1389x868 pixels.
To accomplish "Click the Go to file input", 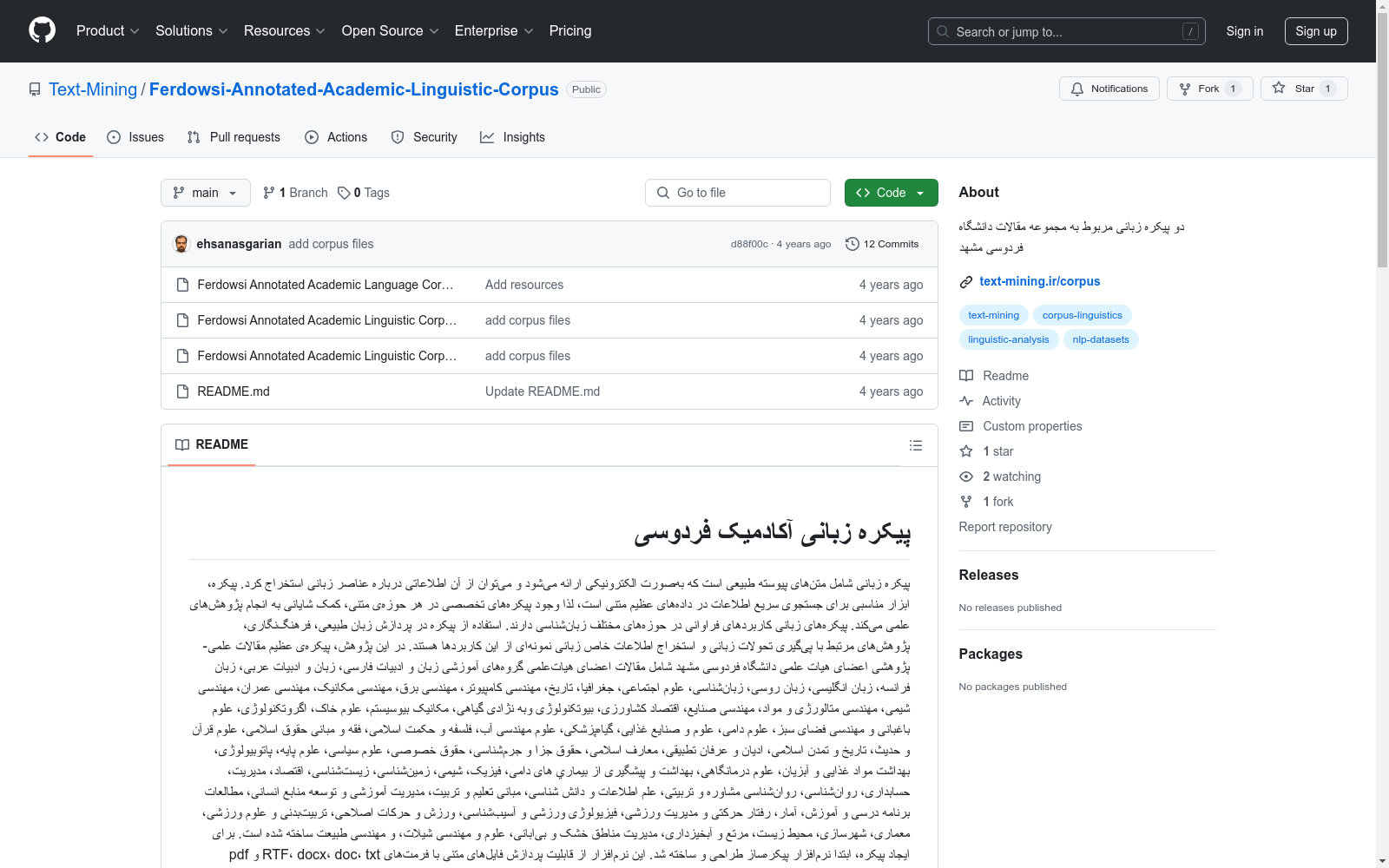I will [738, 193].
